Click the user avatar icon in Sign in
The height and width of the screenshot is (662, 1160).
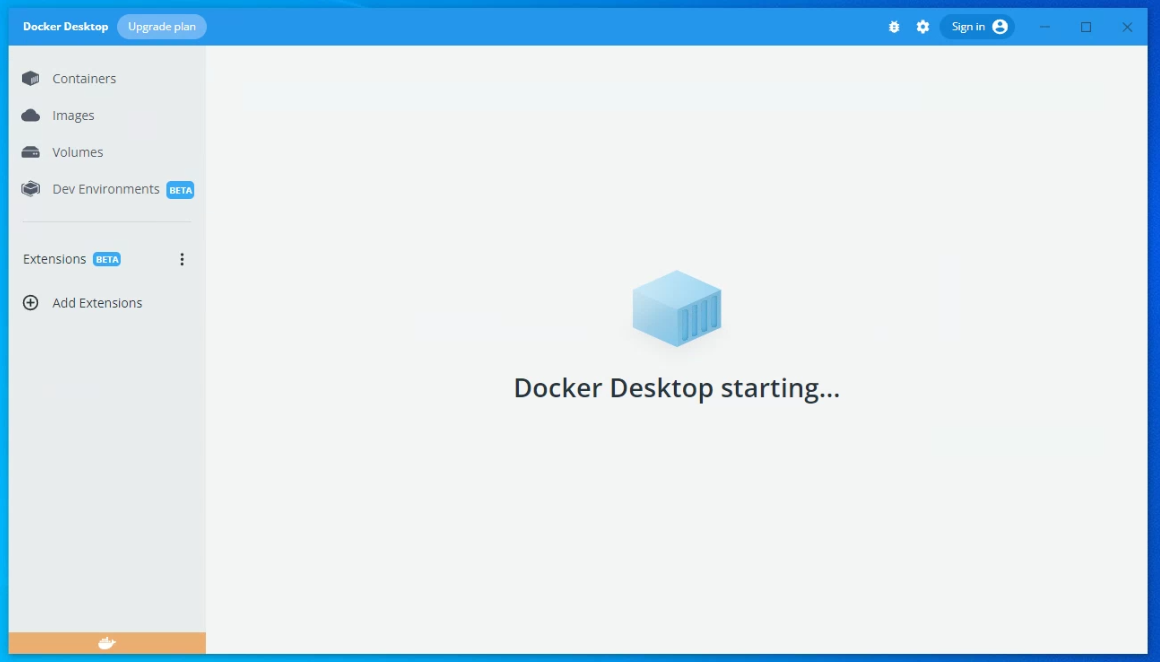point(1000,27)
